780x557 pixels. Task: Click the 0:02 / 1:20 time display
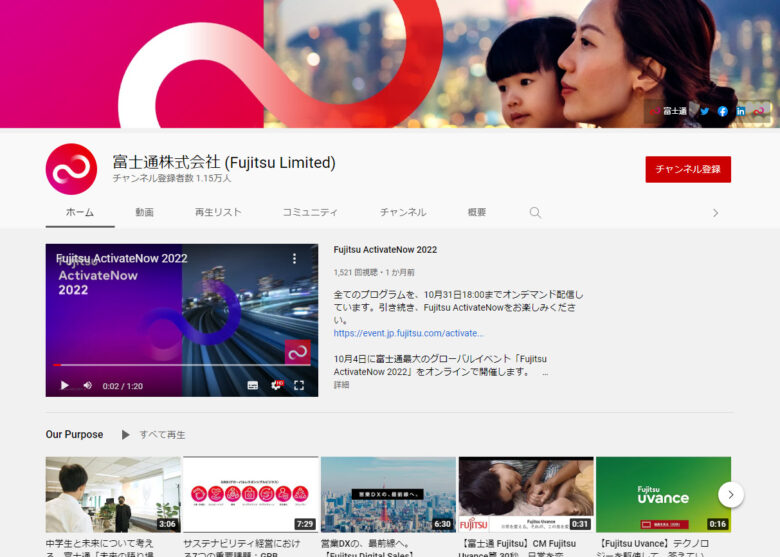click(x=122, y=386)
